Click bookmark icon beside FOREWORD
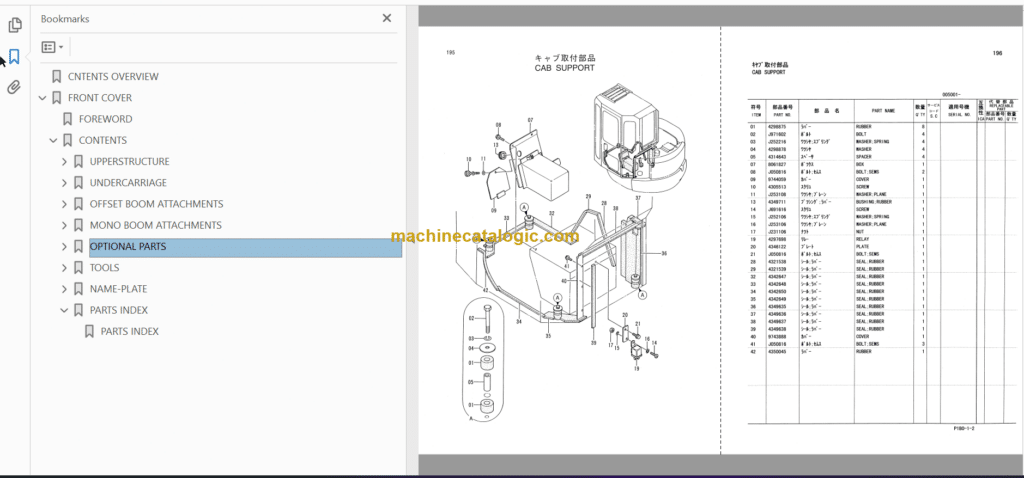The width and height of the screenshot is (1024, 478). click(x=67, y=119)
